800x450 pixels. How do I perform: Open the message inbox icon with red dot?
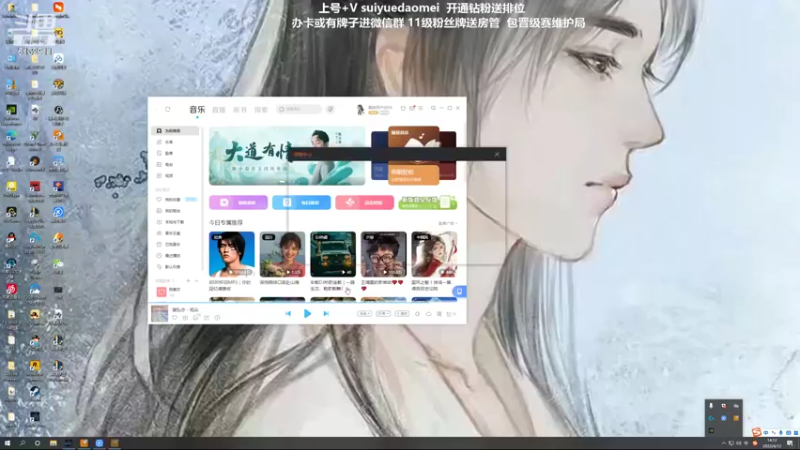(412, 108)
